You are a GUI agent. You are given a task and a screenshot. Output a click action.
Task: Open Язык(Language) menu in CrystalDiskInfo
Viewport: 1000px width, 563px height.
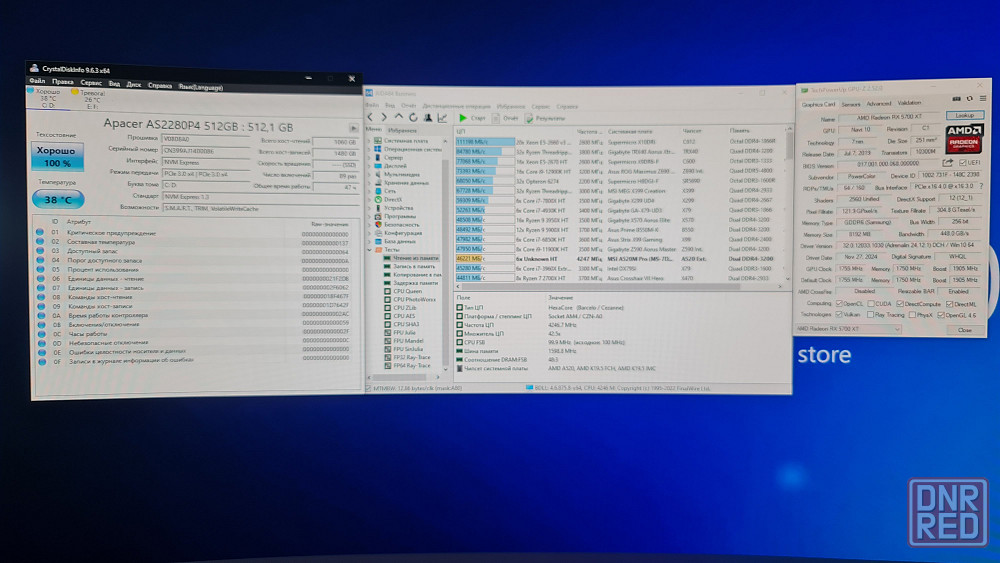point(200,87)
